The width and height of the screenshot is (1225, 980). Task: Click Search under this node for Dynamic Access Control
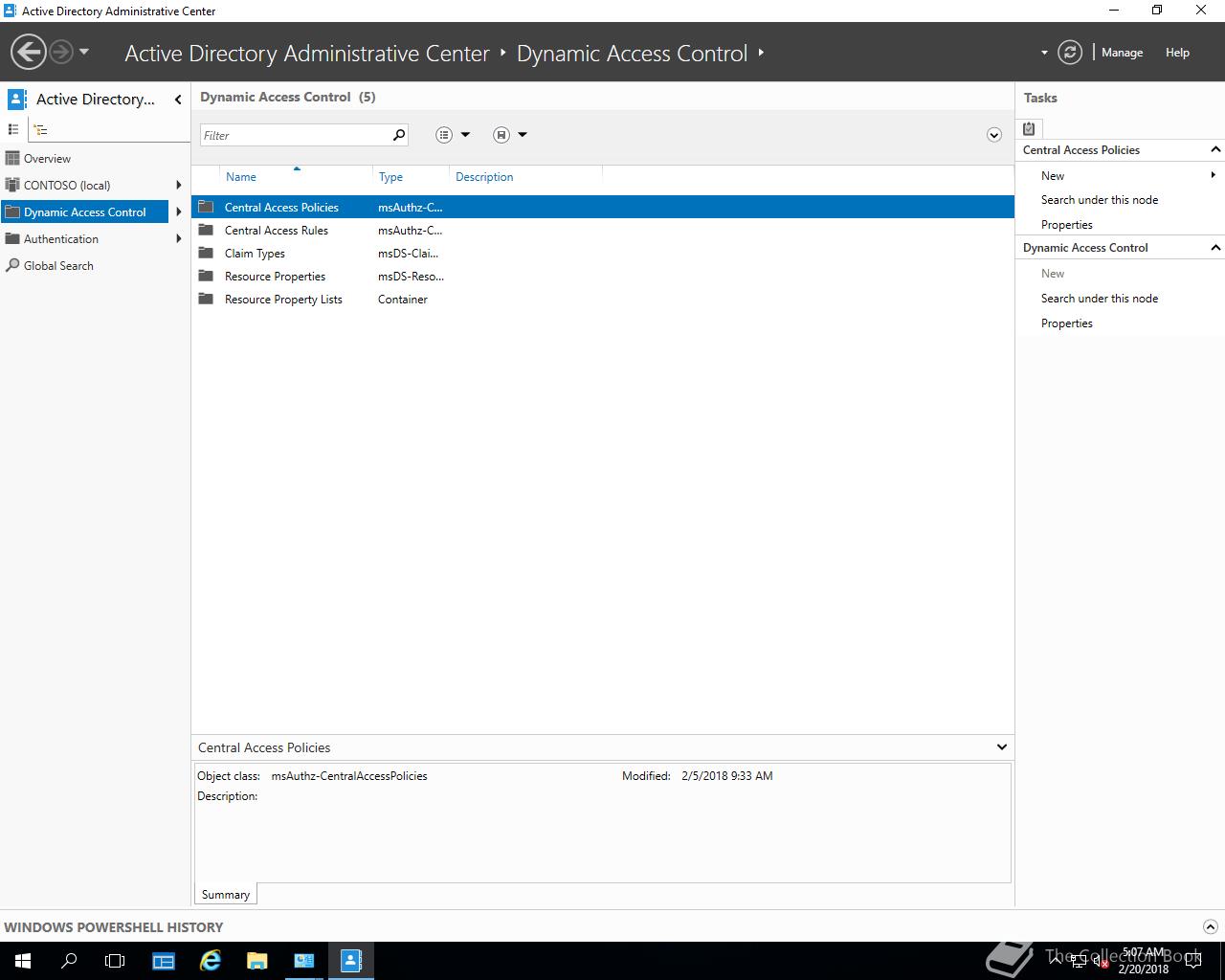click(x=1100, y=299)
